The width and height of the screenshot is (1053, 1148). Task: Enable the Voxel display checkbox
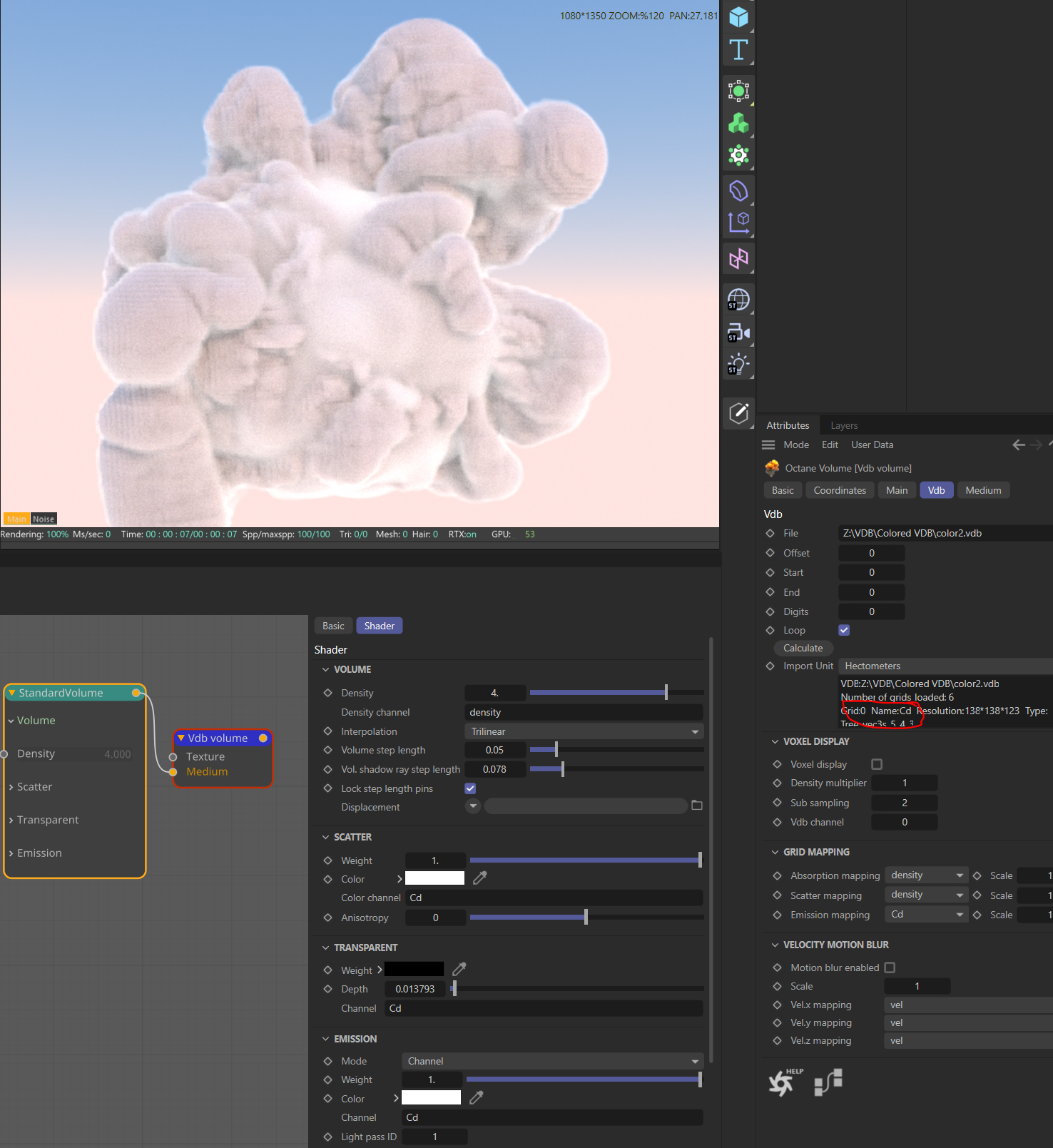(877, 764)
